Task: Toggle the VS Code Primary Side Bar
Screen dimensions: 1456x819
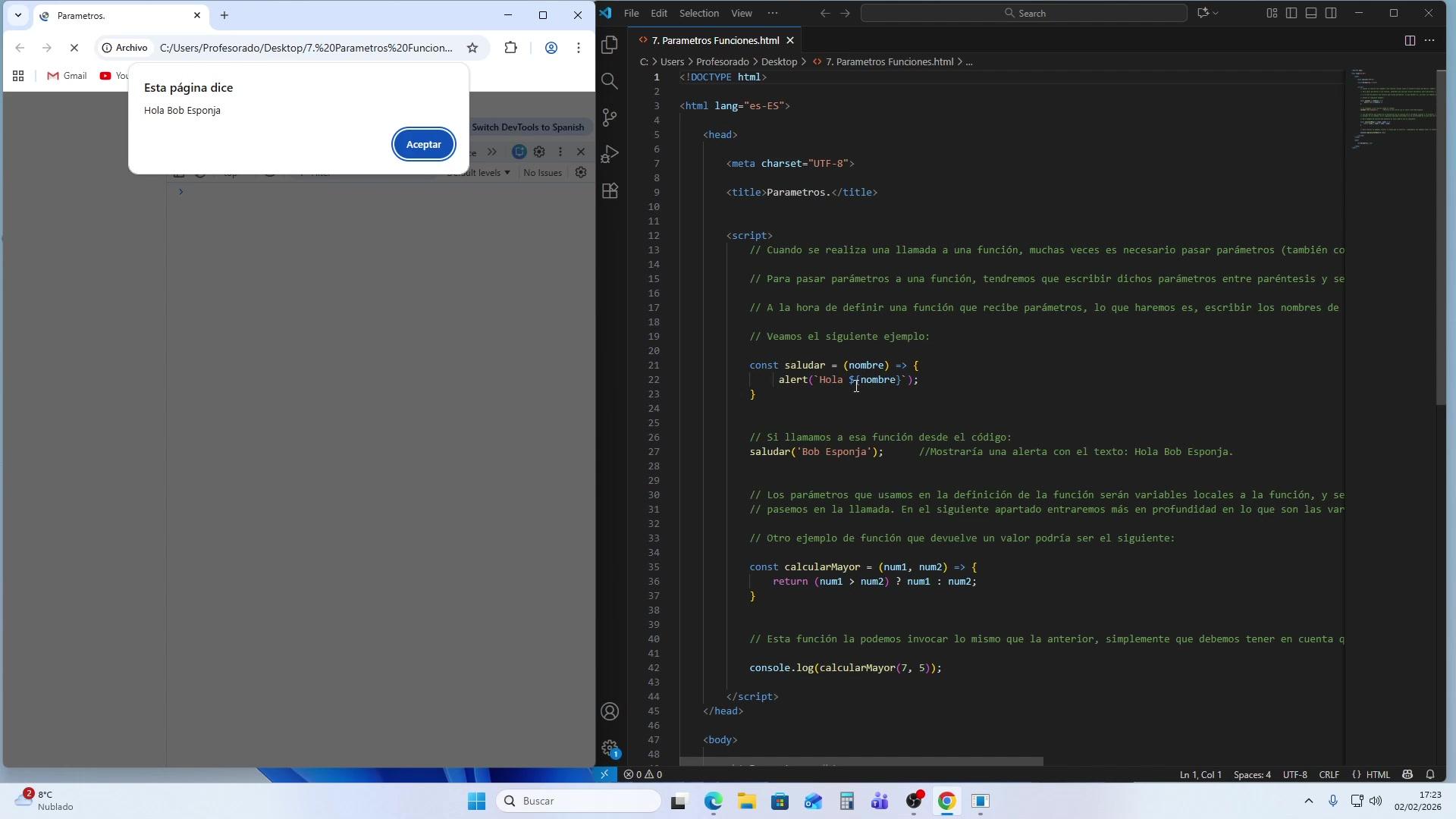Action: [x=1291, y=13]
